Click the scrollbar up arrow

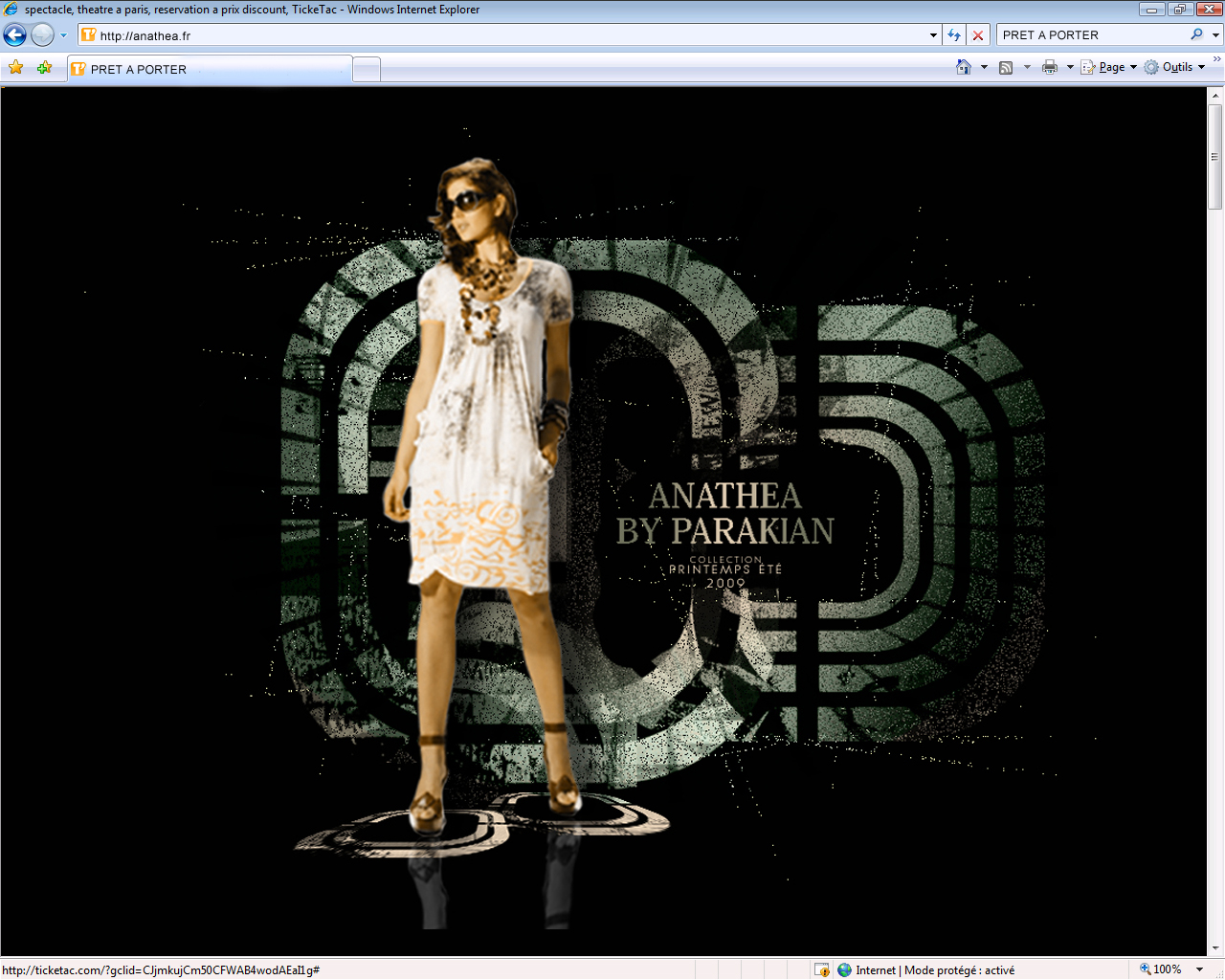(1215, 96)
